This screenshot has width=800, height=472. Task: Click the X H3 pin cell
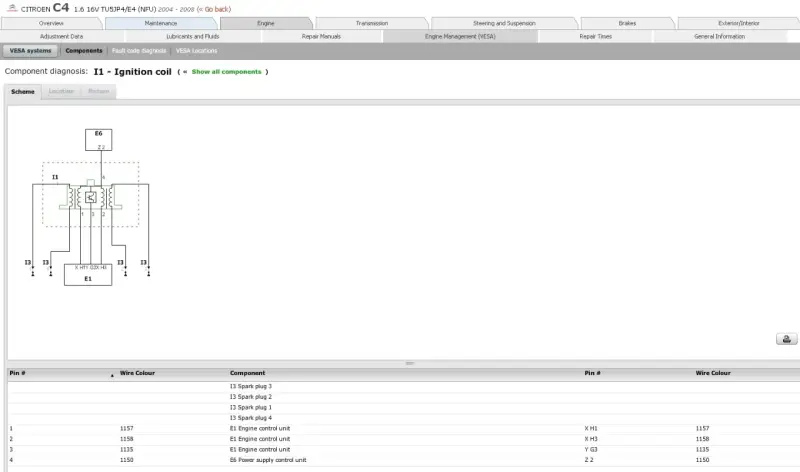tap(591, 439)
